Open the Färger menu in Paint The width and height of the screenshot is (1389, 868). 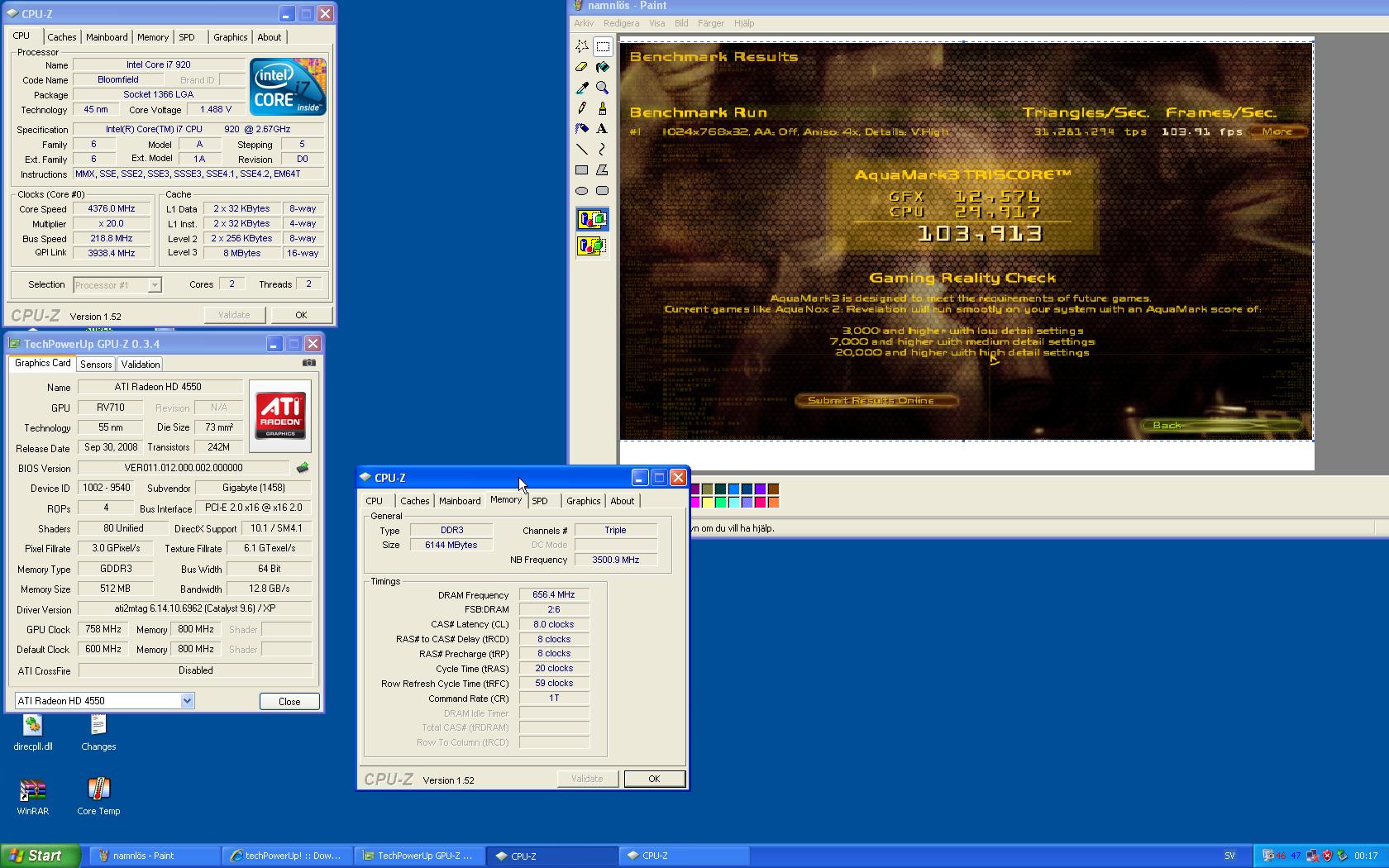click(711, 23)
